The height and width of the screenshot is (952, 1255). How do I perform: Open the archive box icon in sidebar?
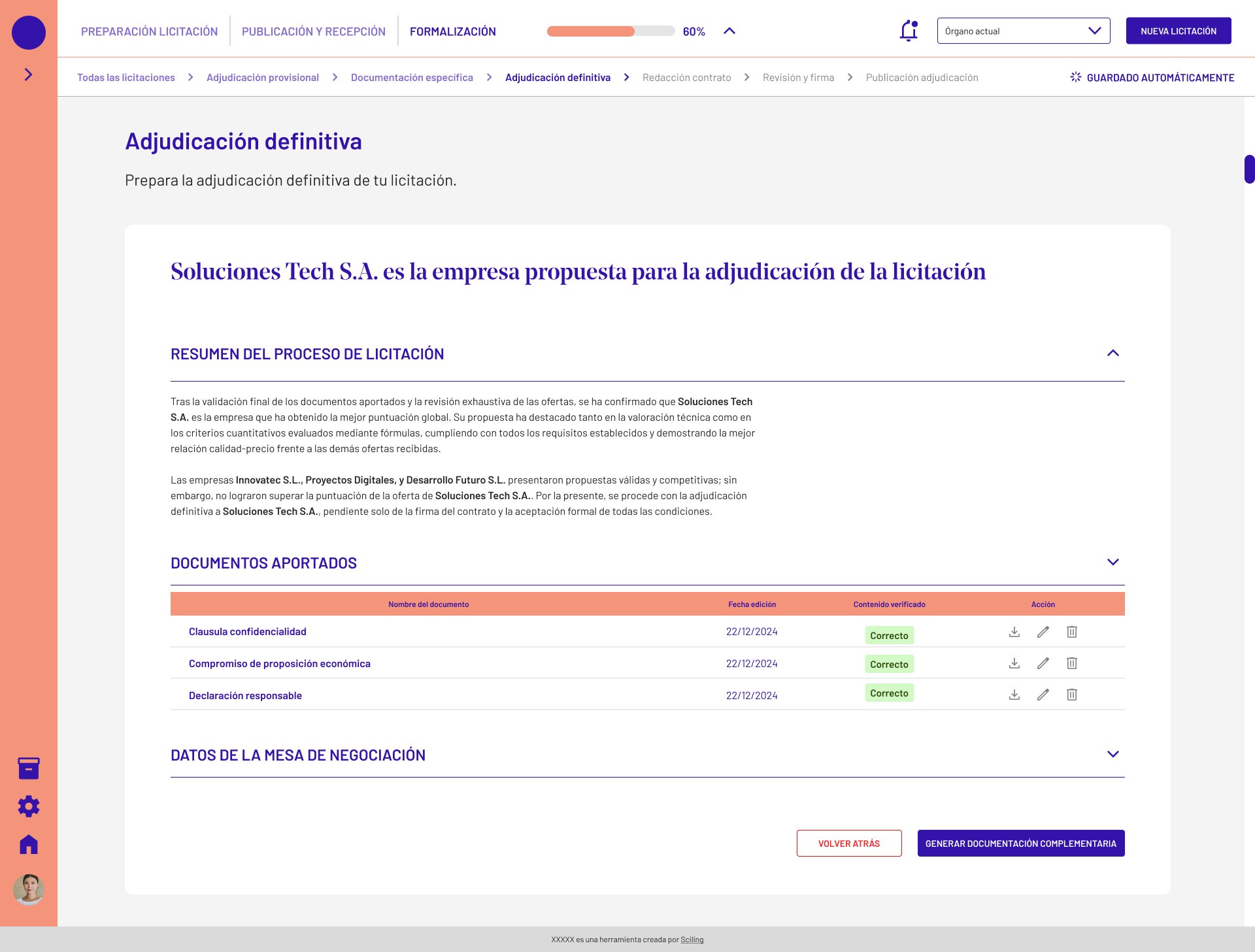[29, 768]
